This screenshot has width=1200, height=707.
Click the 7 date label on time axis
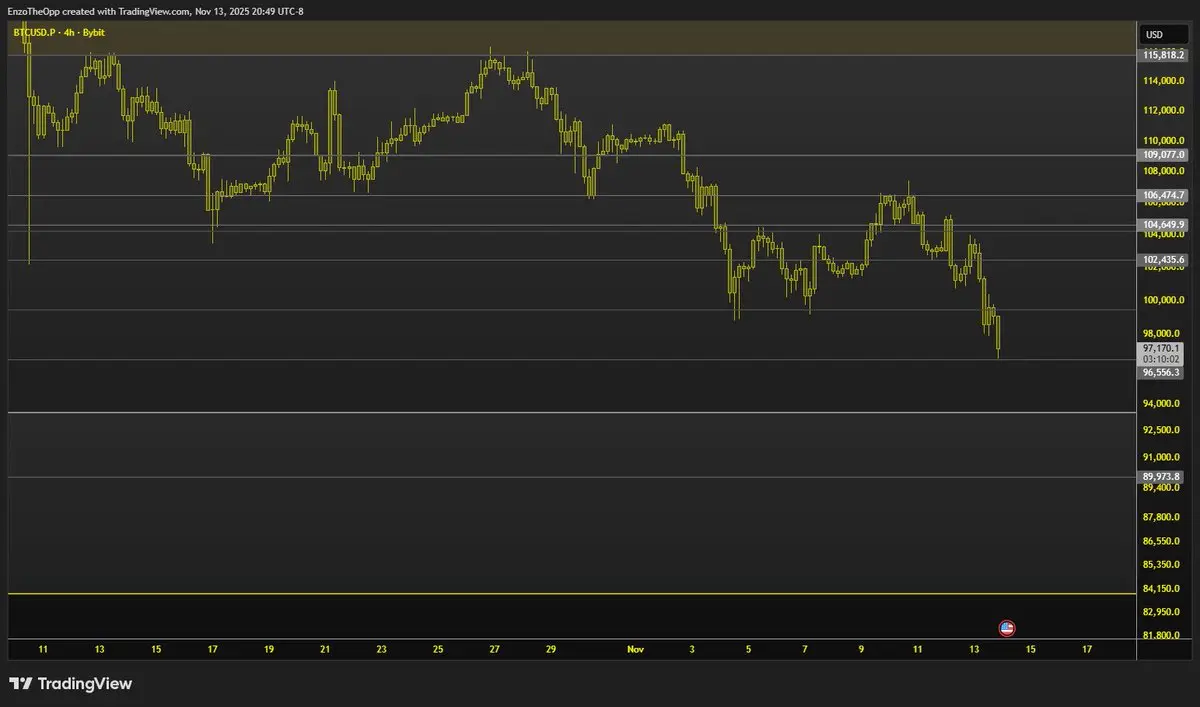805,649
